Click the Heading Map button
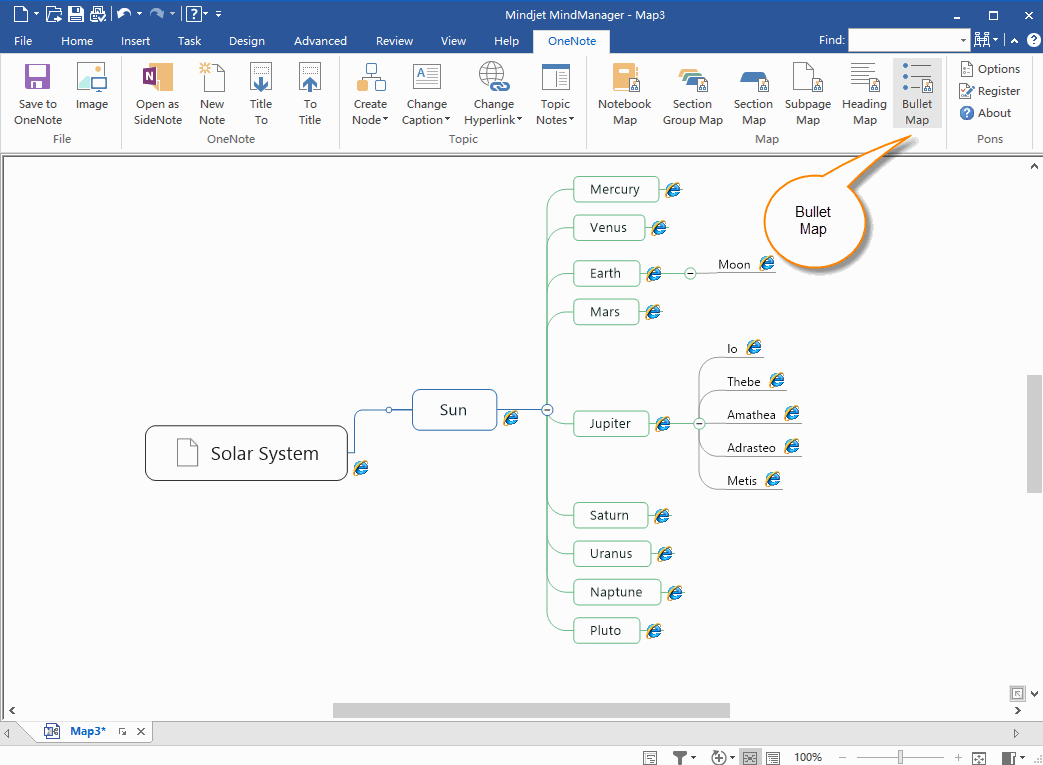This screenshot has width=1043, height=765. [865, 94]
